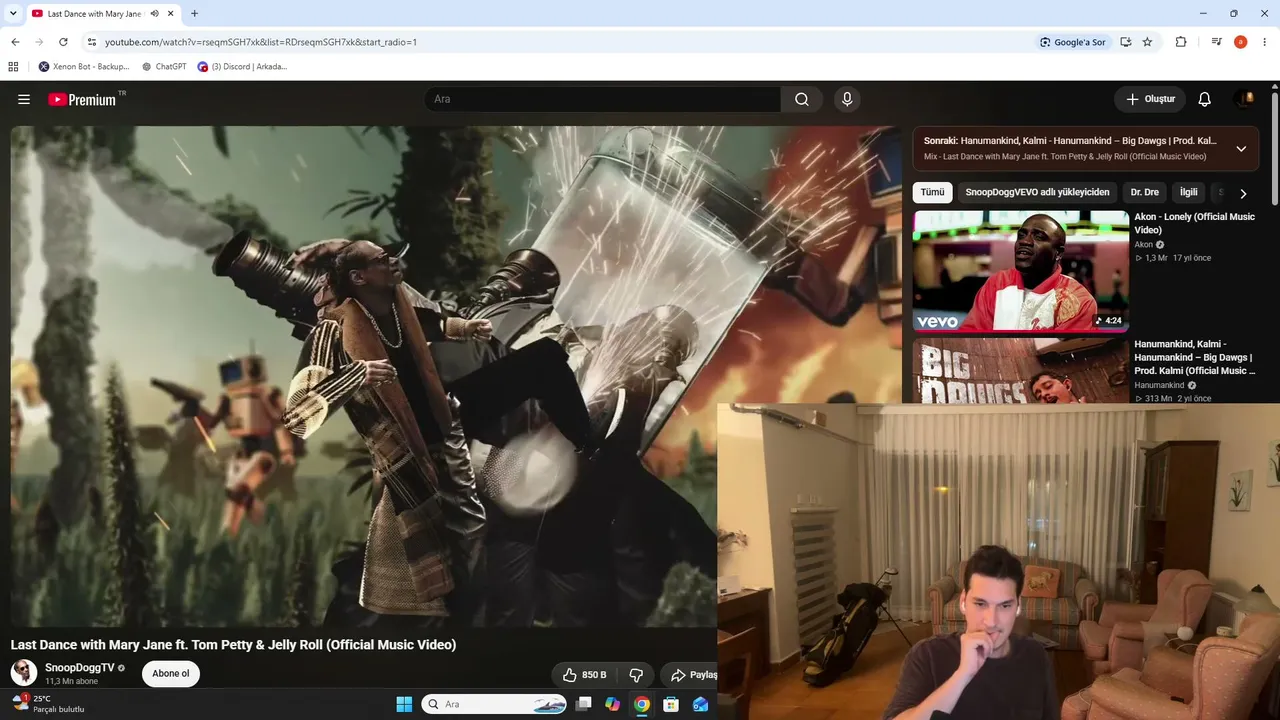Open the ChatGPT bookmark
Viewport: 1280px width, 720px height.
tap(164, 67)
